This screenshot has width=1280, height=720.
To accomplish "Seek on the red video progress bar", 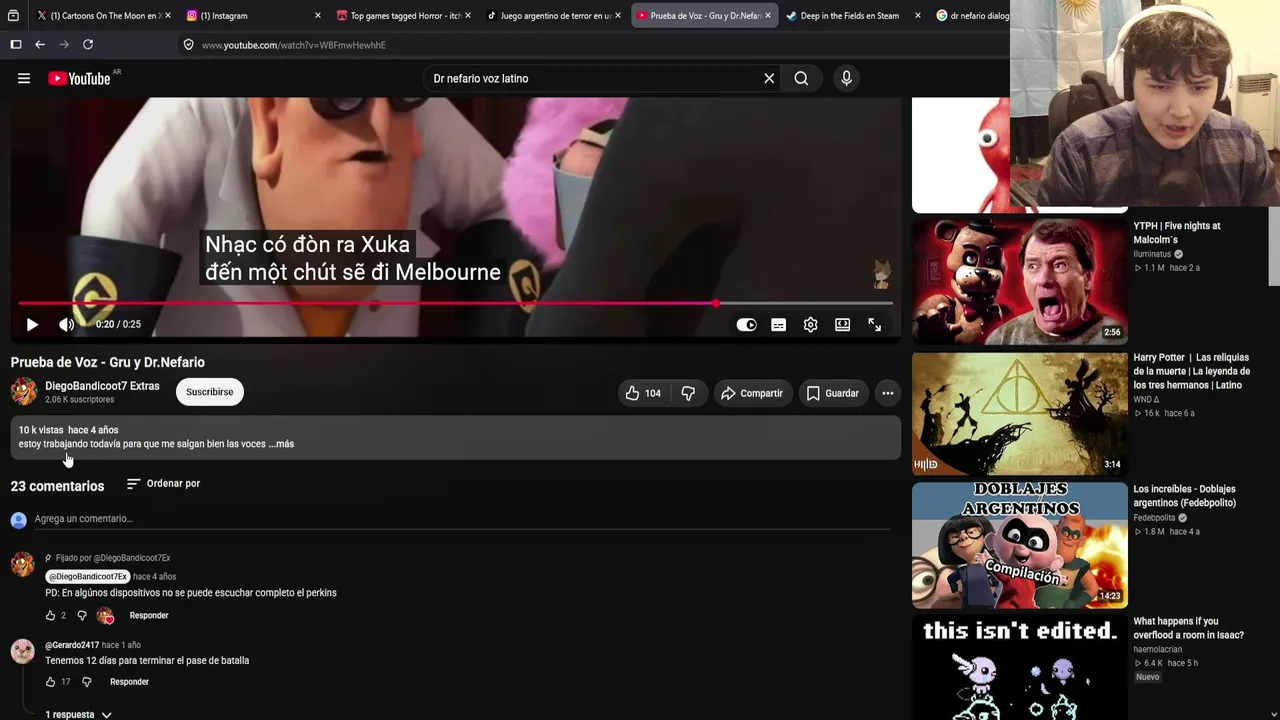I will pyautogui.click(x=455, y=303).
